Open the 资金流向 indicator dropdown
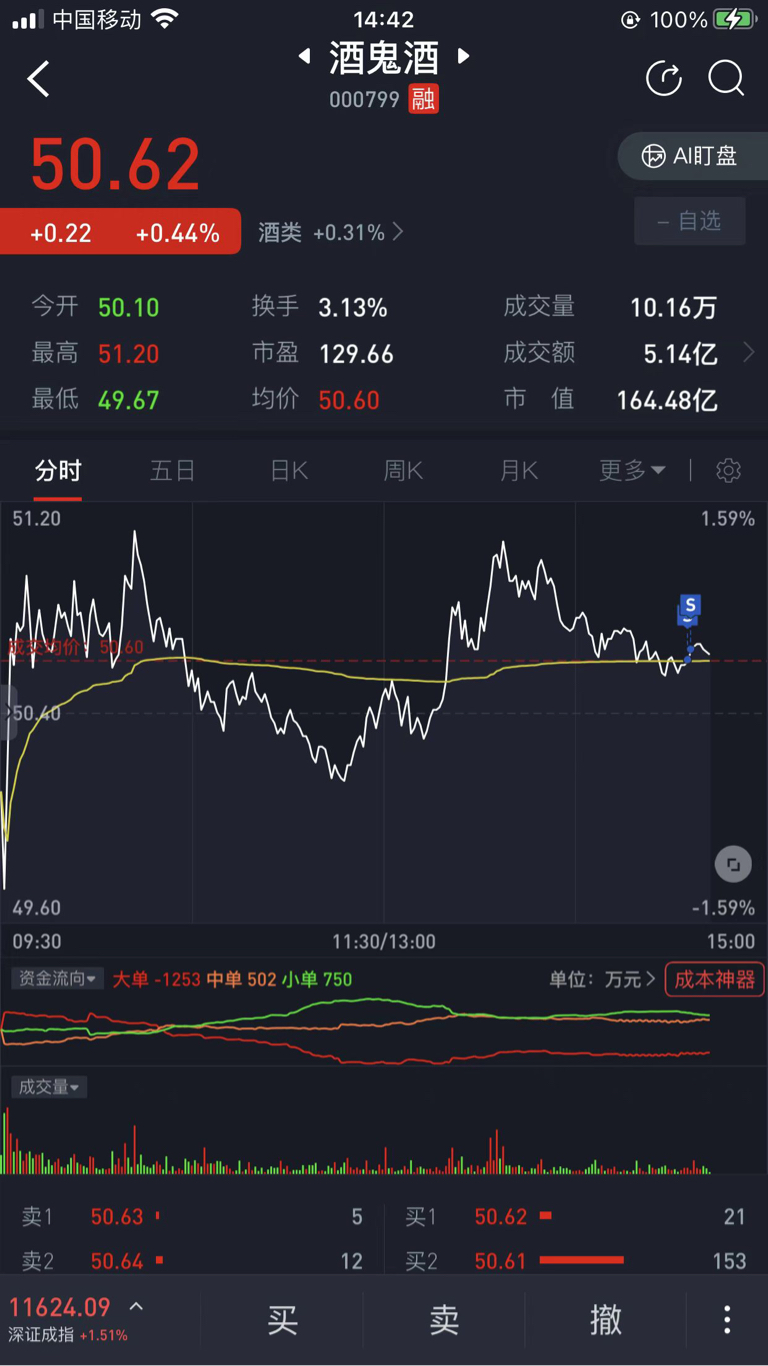768x1366 pixels. [55, 979]
